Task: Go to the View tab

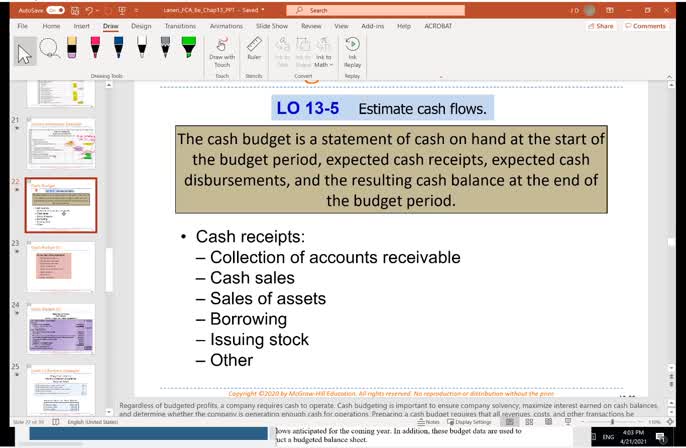Action: [x=341, y=26]
